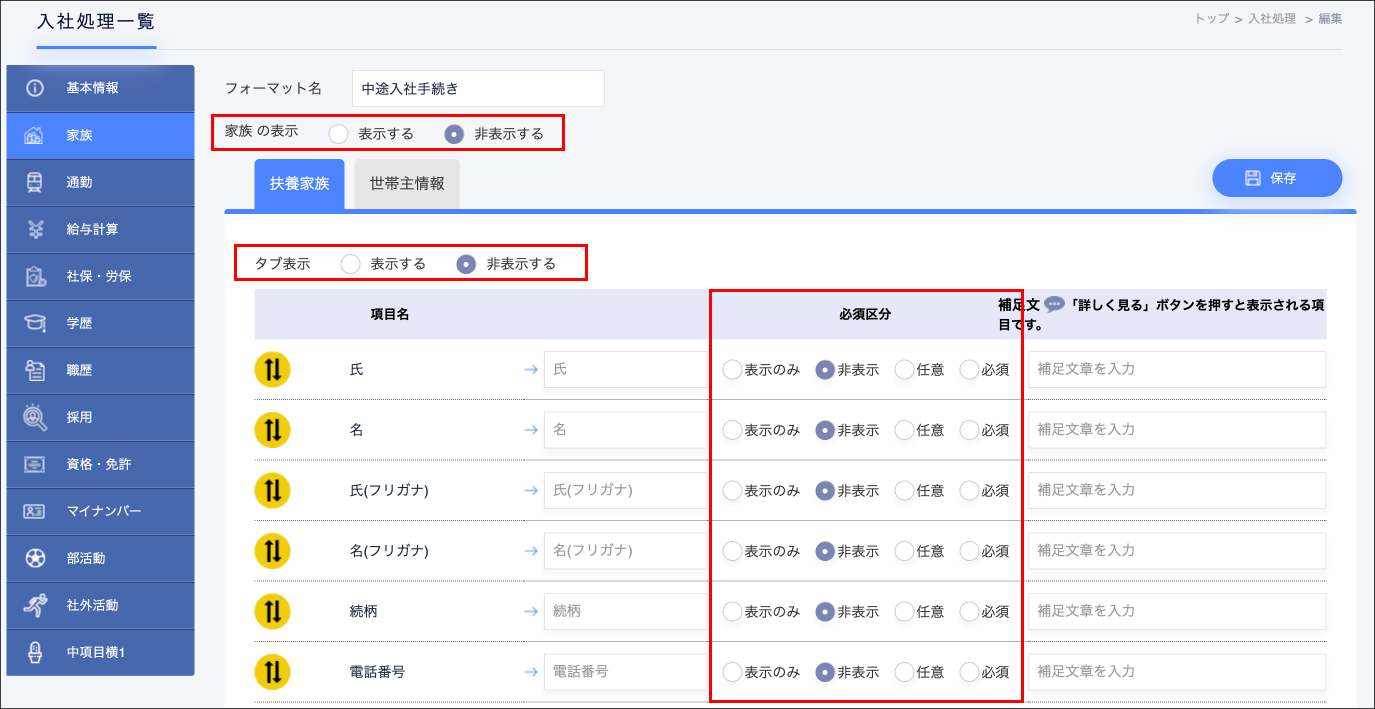Click the info icon beside 基本情報

pyautogui.click(x=35, y=88)
